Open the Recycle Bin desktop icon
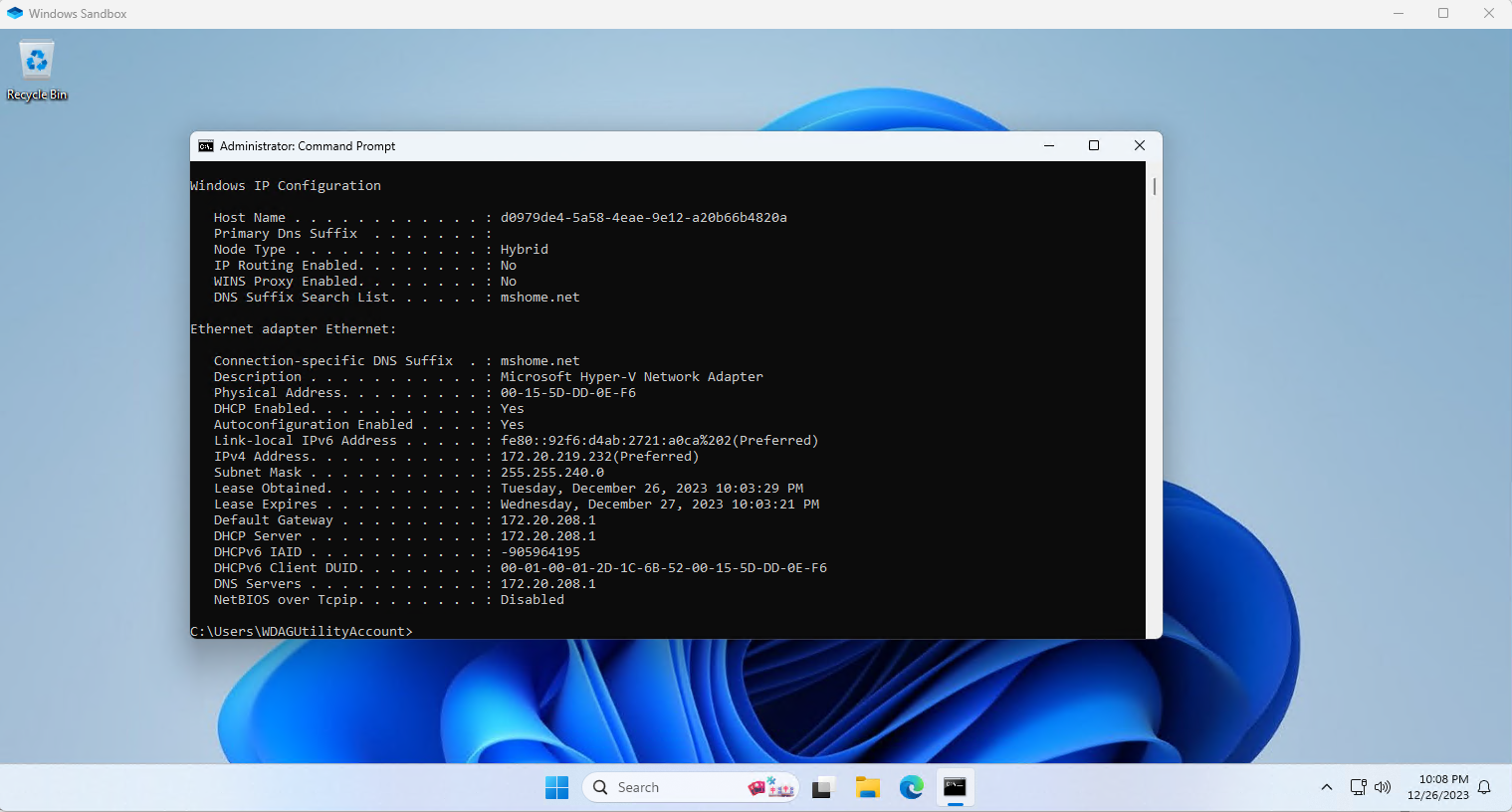Viewport: 1512px width, 812px height. 37,70
